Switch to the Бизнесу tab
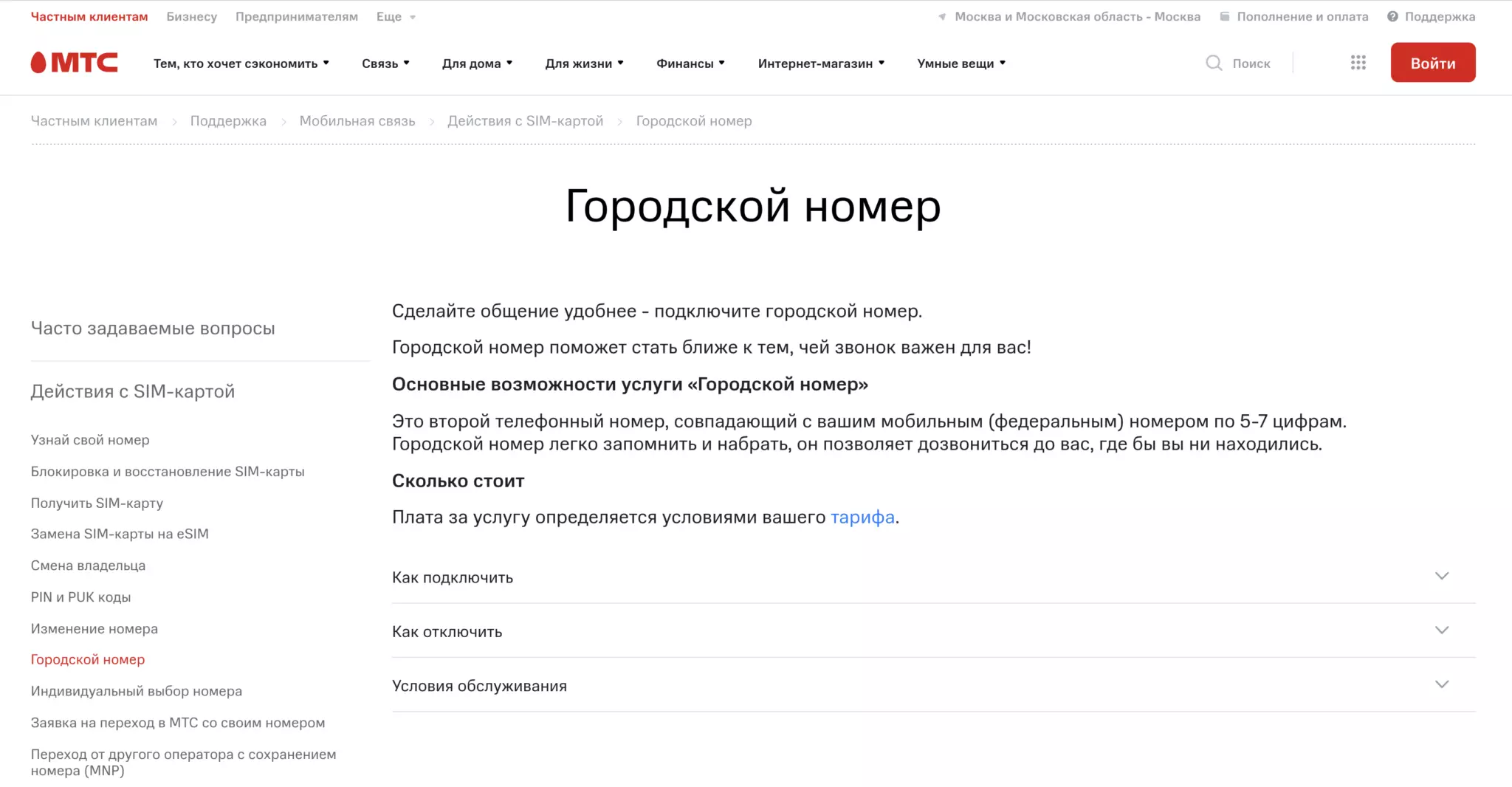This screenshot has height=787, width=1512. coord(191,16)
